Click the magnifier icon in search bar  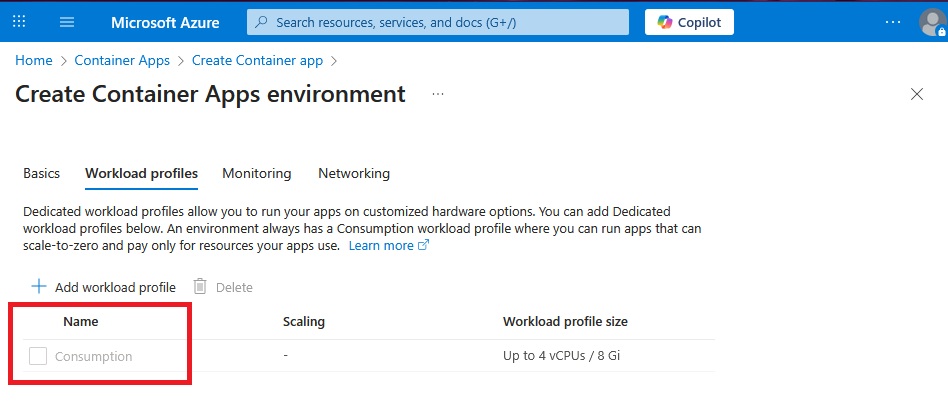tap(261, 22)
